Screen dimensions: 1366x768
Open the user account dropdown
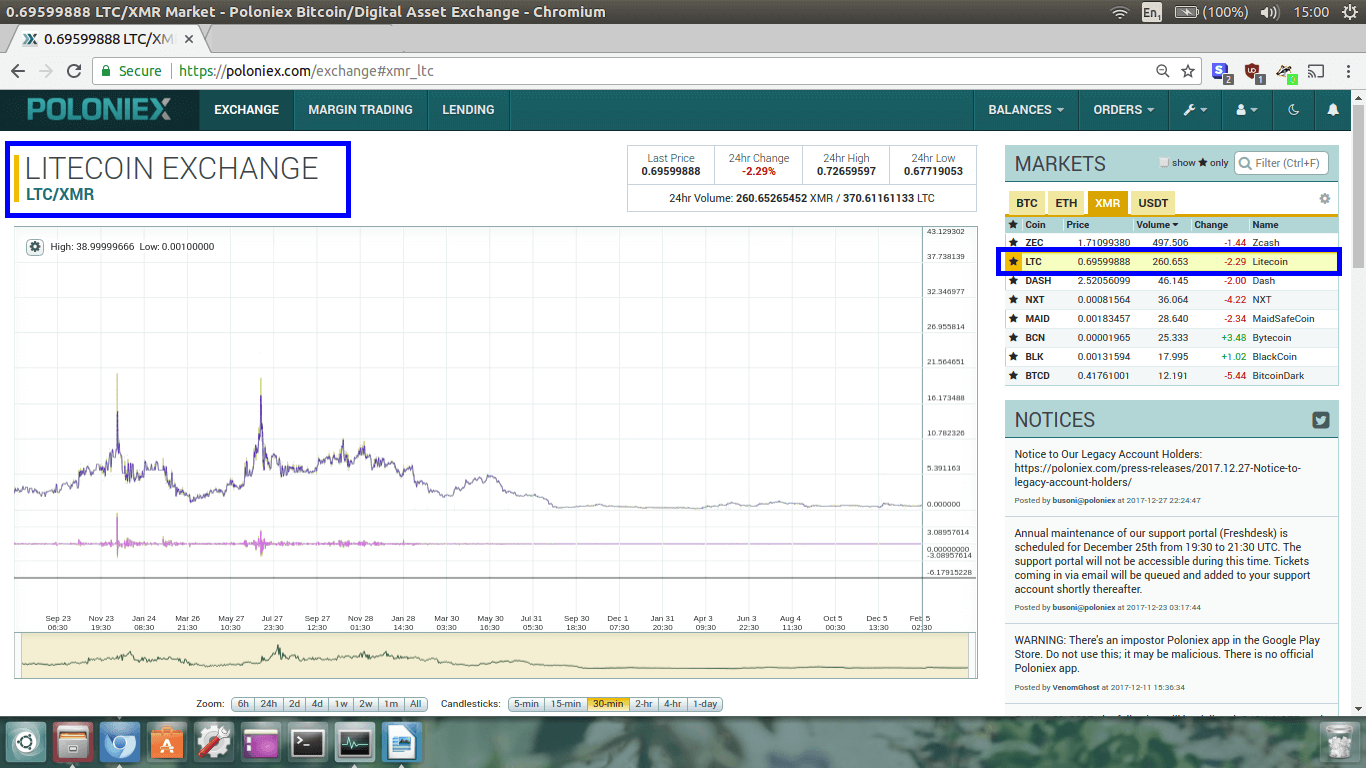click(x=1247, y=110)
